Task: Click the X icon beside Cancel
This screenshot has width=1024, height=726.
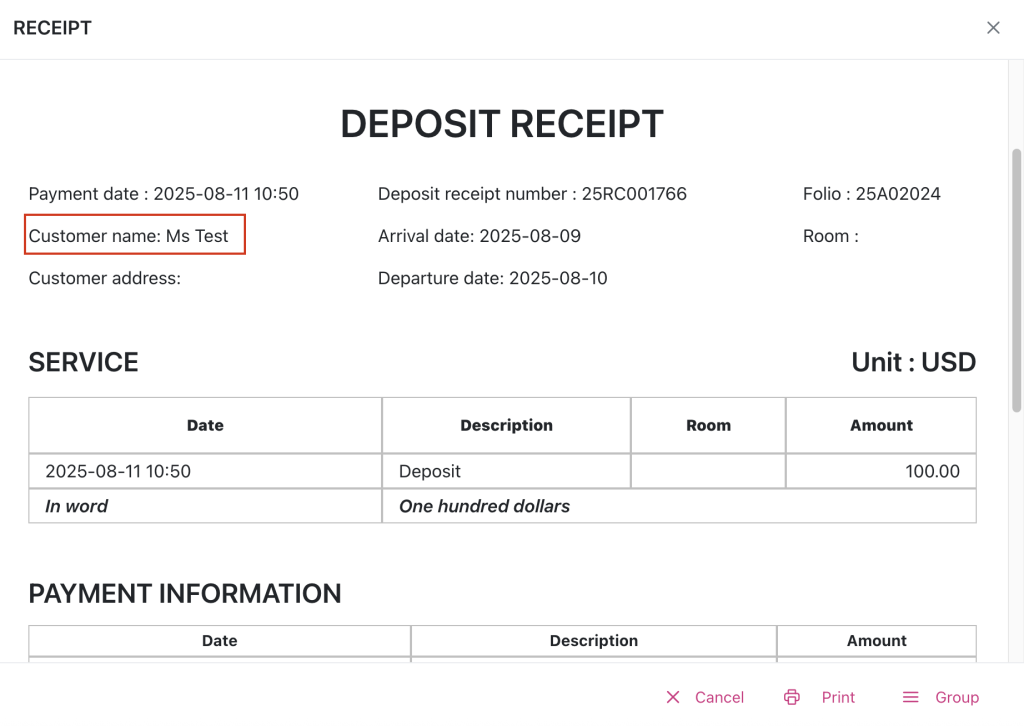Action: (673, 697)
